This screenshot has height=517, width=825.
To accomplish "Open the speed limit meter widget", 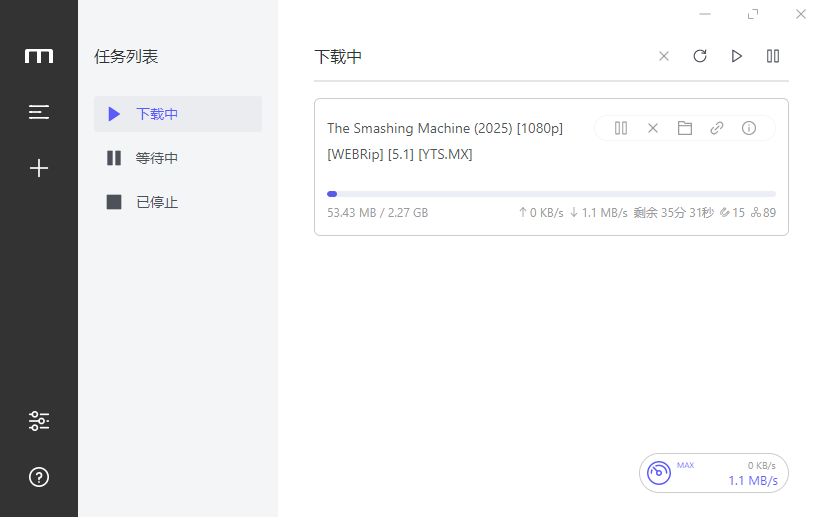I will pyautogui.click(x=713, y=473).
